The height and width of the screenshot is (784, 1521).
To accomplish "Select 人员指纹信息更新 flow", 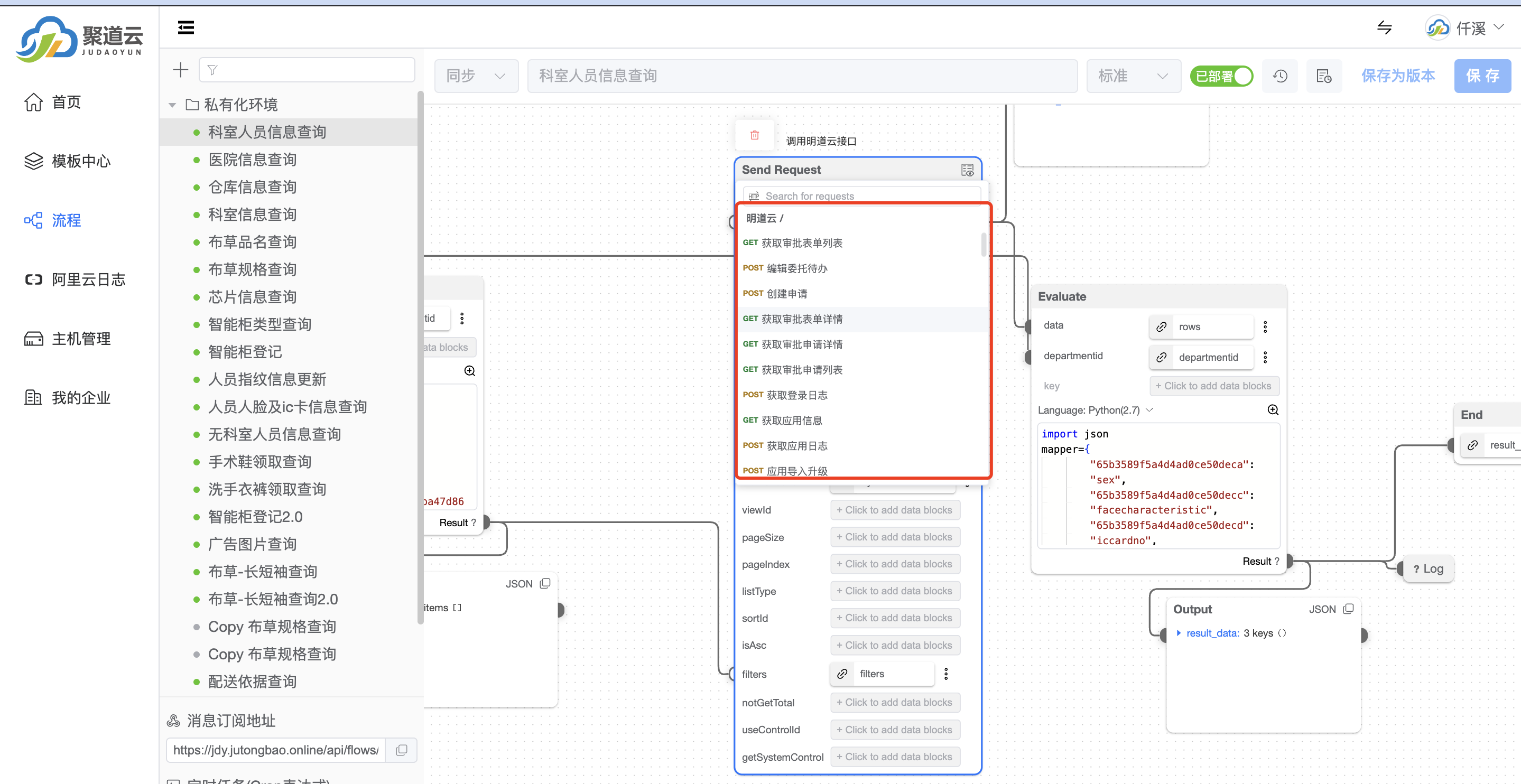I will coord(267,380).
